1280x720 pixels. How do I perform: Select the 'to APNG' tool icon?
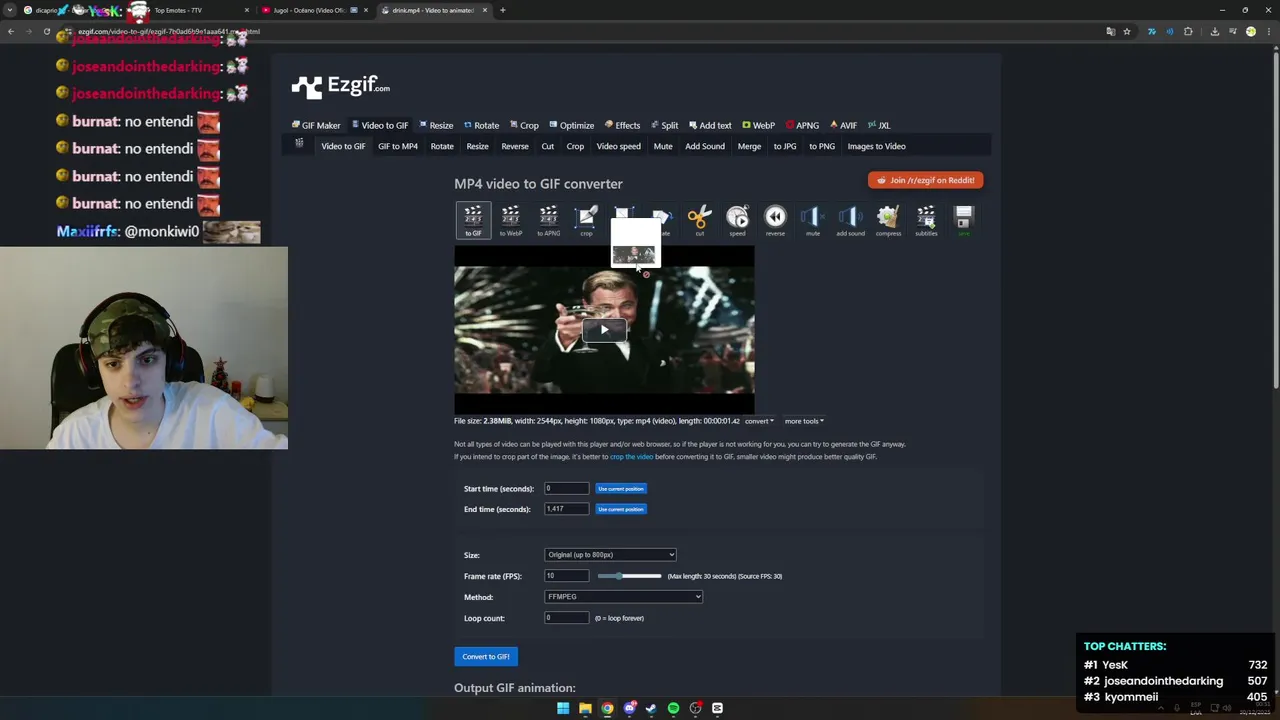[548, 220]
